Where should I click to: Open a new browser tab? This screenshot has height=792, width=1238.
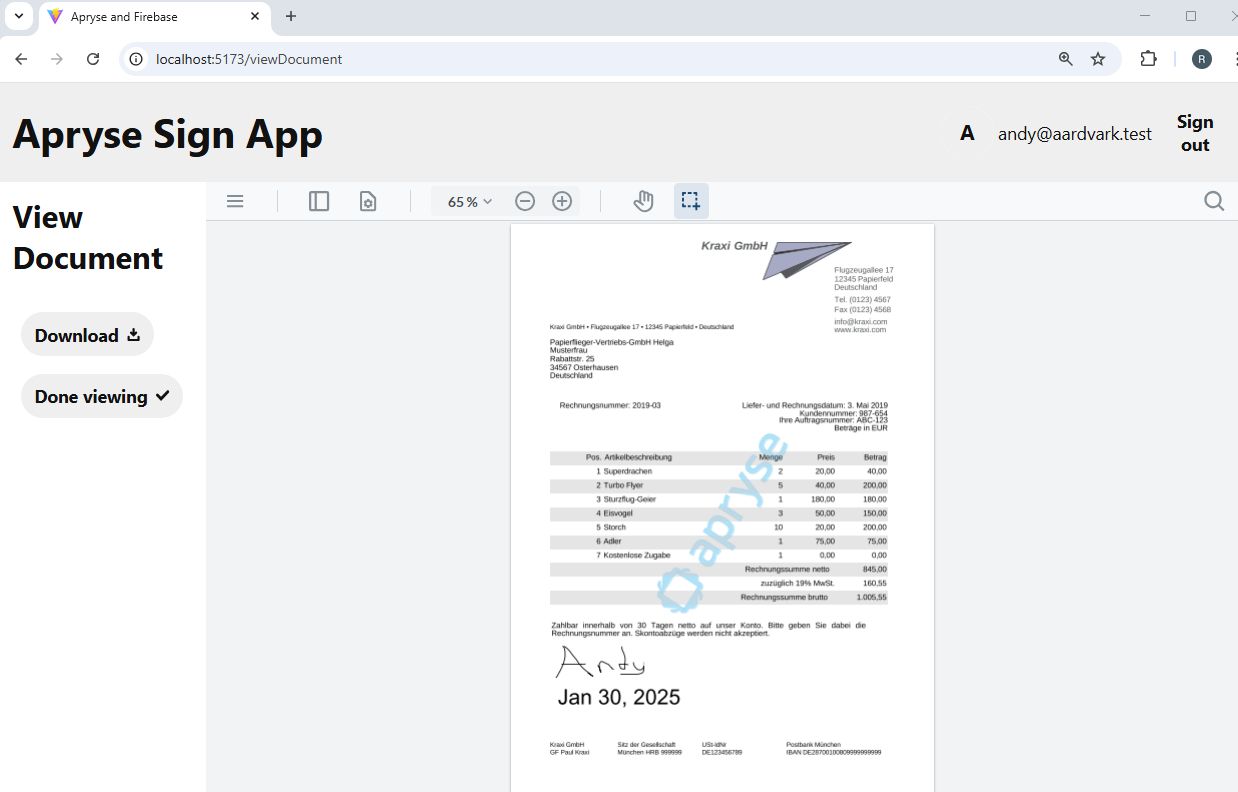pyautogui.click(x=291, y=16)
